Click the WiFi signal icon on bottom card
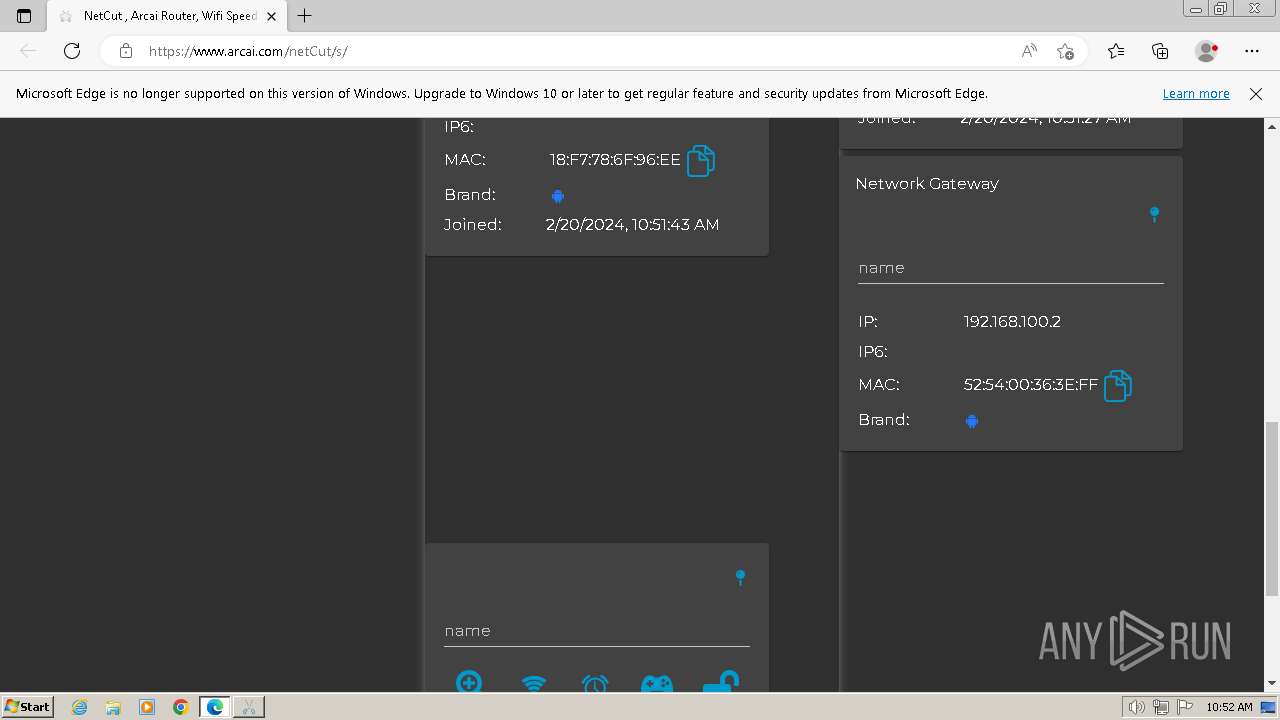1280x720 pixels. tap(534, 684)
